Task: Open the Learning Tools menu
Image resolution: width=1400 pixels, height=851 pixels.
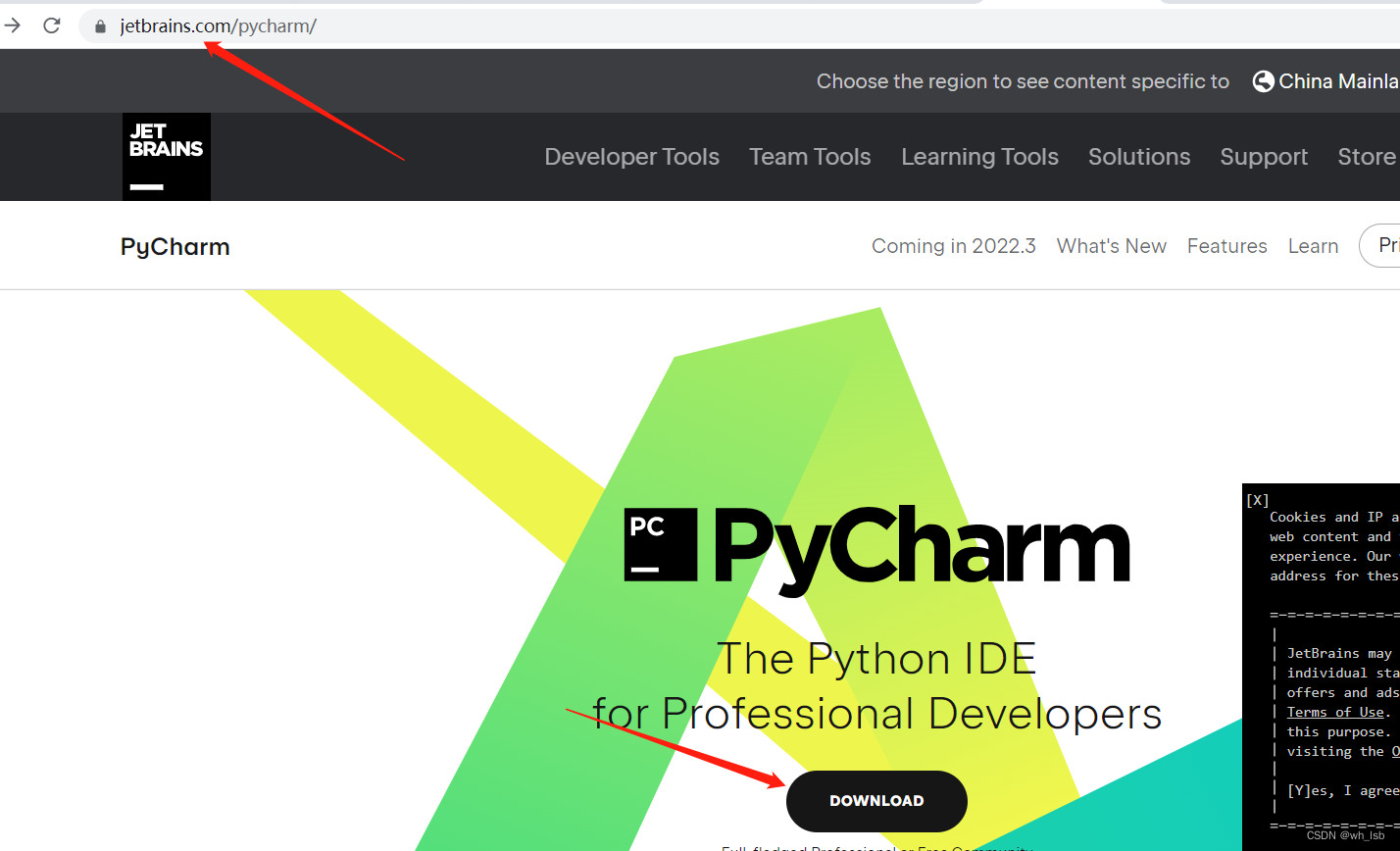Action: click(x=979, y=157)
